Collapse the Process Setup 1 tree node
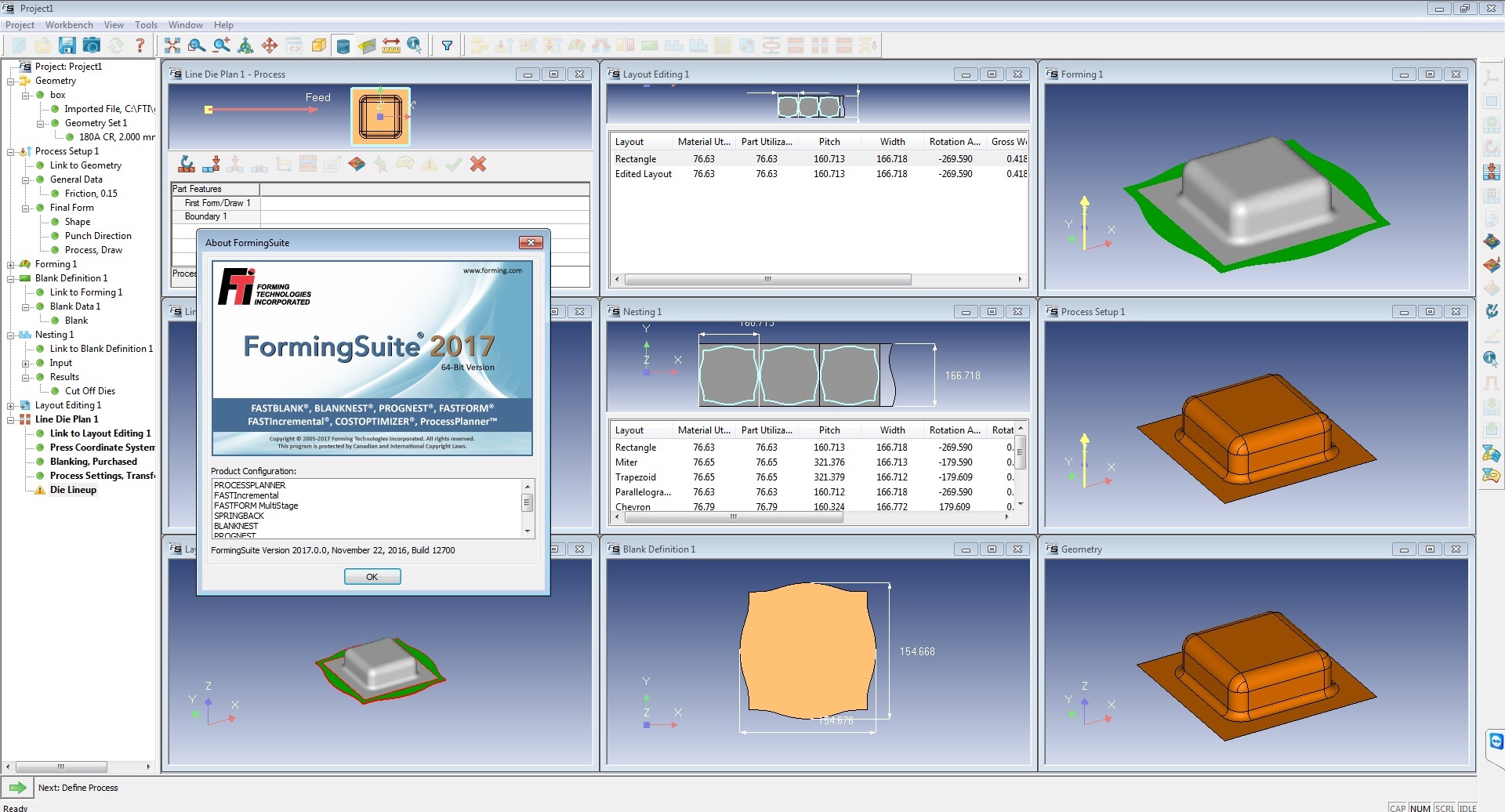 (11, 151)
